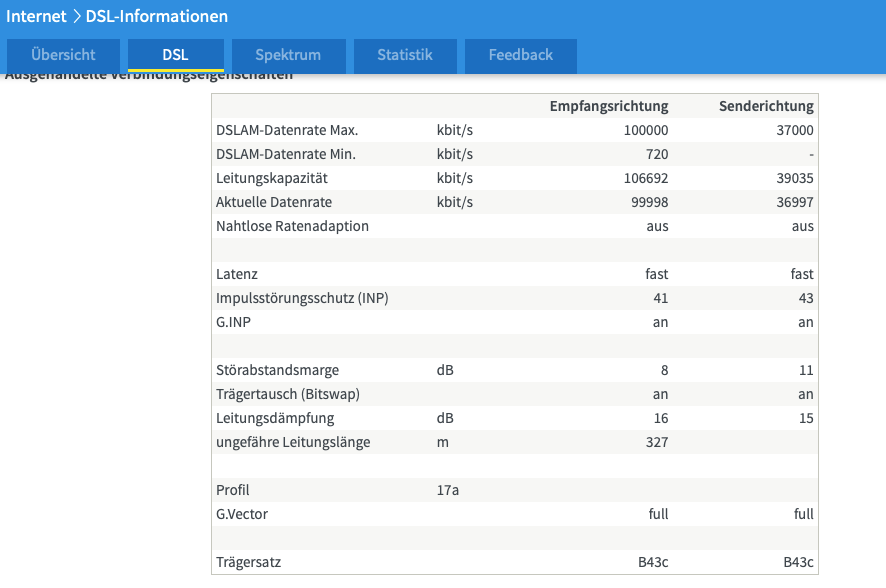886x588 pixels.
Task: Click the Latenz row label
Action: click(237, 274)
